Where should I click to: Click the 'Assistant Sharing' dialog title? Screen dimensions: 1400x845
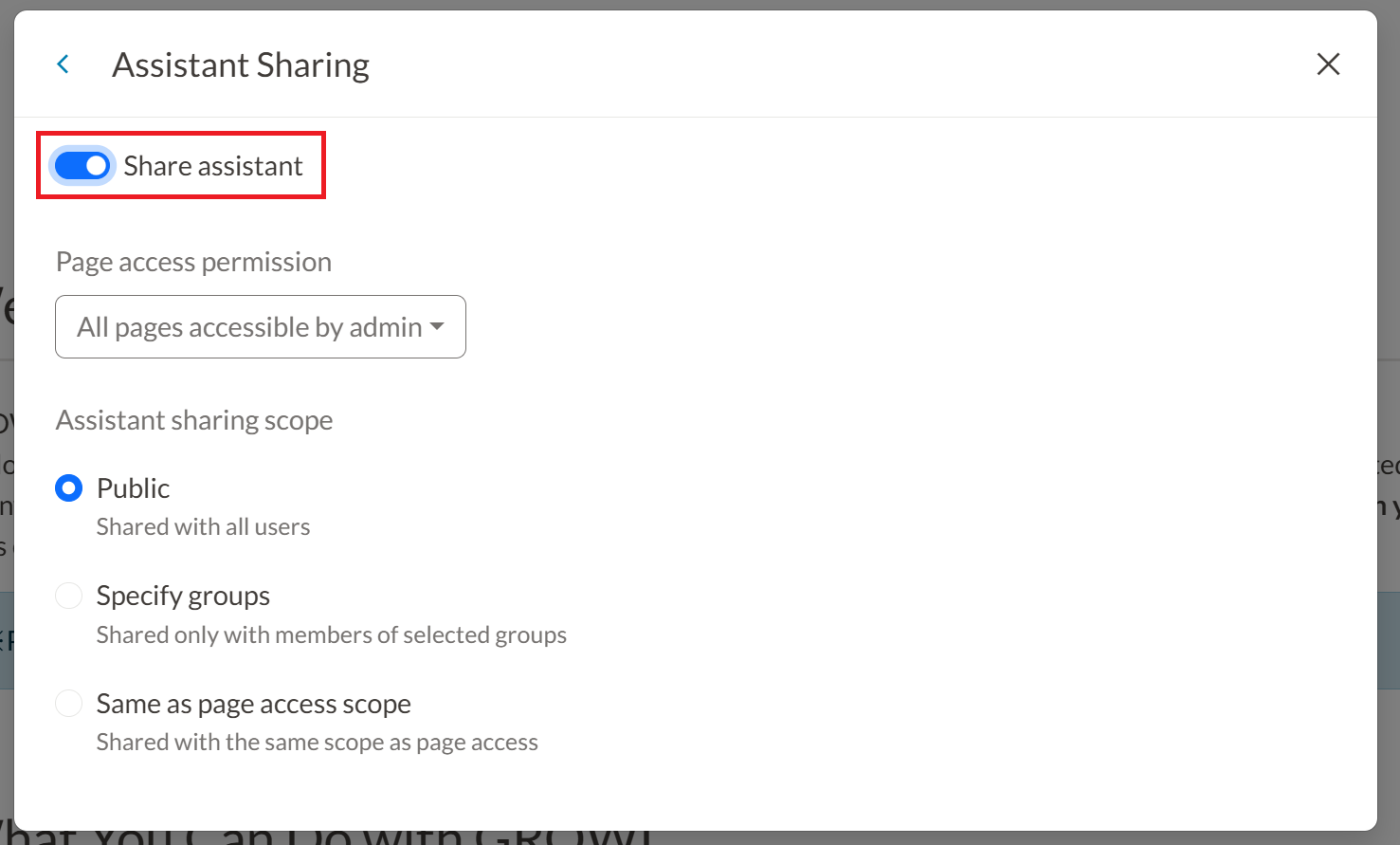[241, 64]
